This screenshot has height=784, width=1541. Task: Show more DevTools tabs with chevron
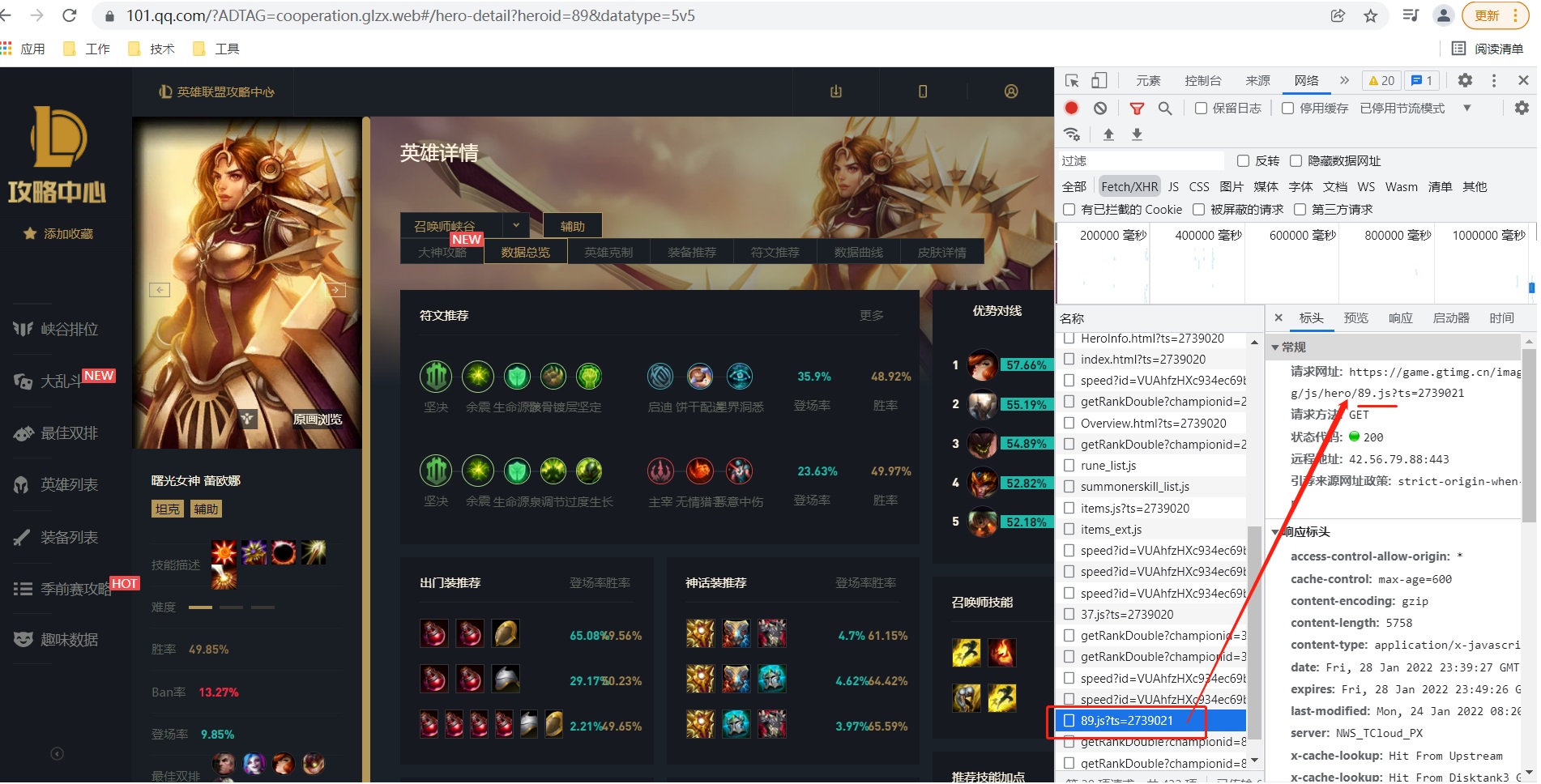tap(1344, 80)
